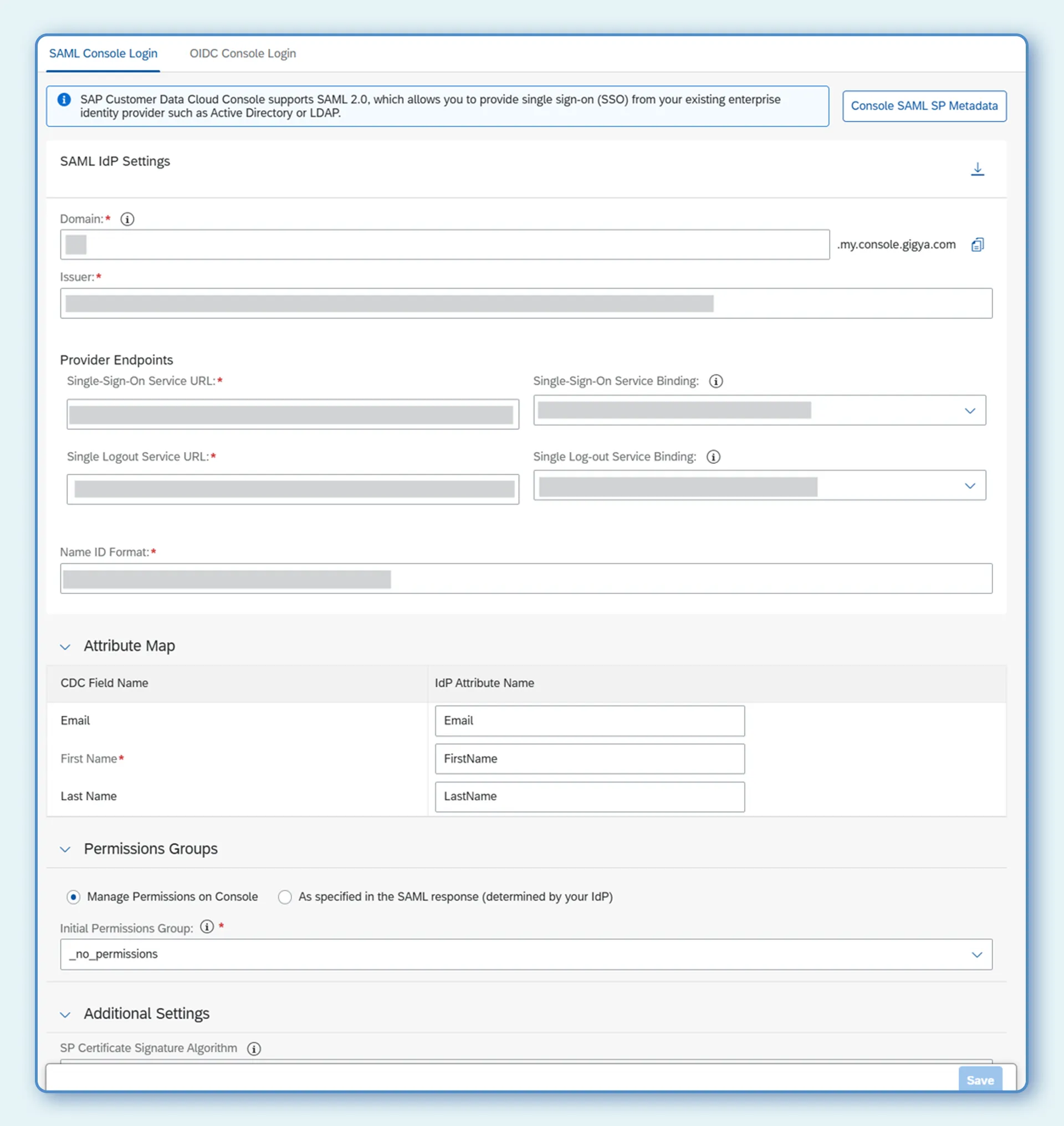
Task: Click Single-Sign-On Service Binding info icon
Action: pos(716,381)
